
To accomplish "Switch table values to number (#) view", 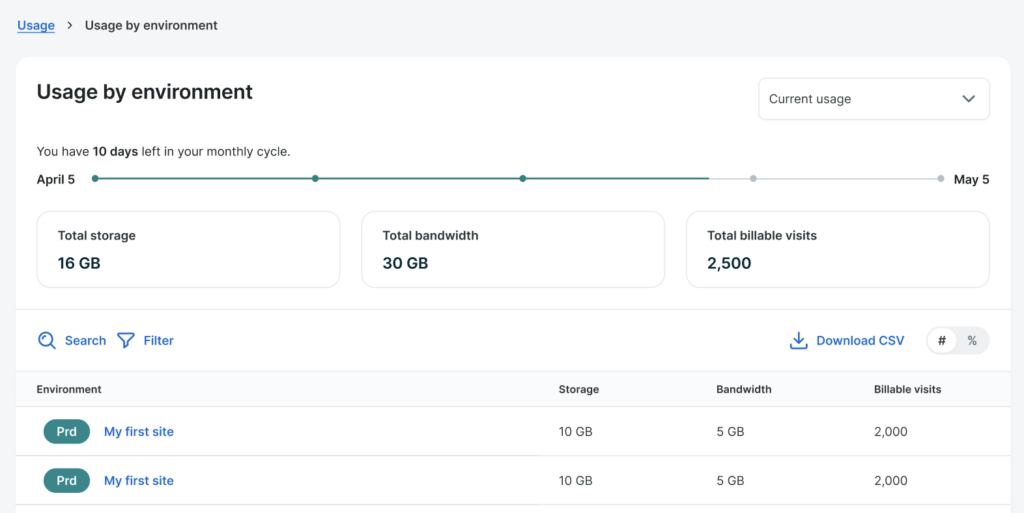I will pos(942,341).
